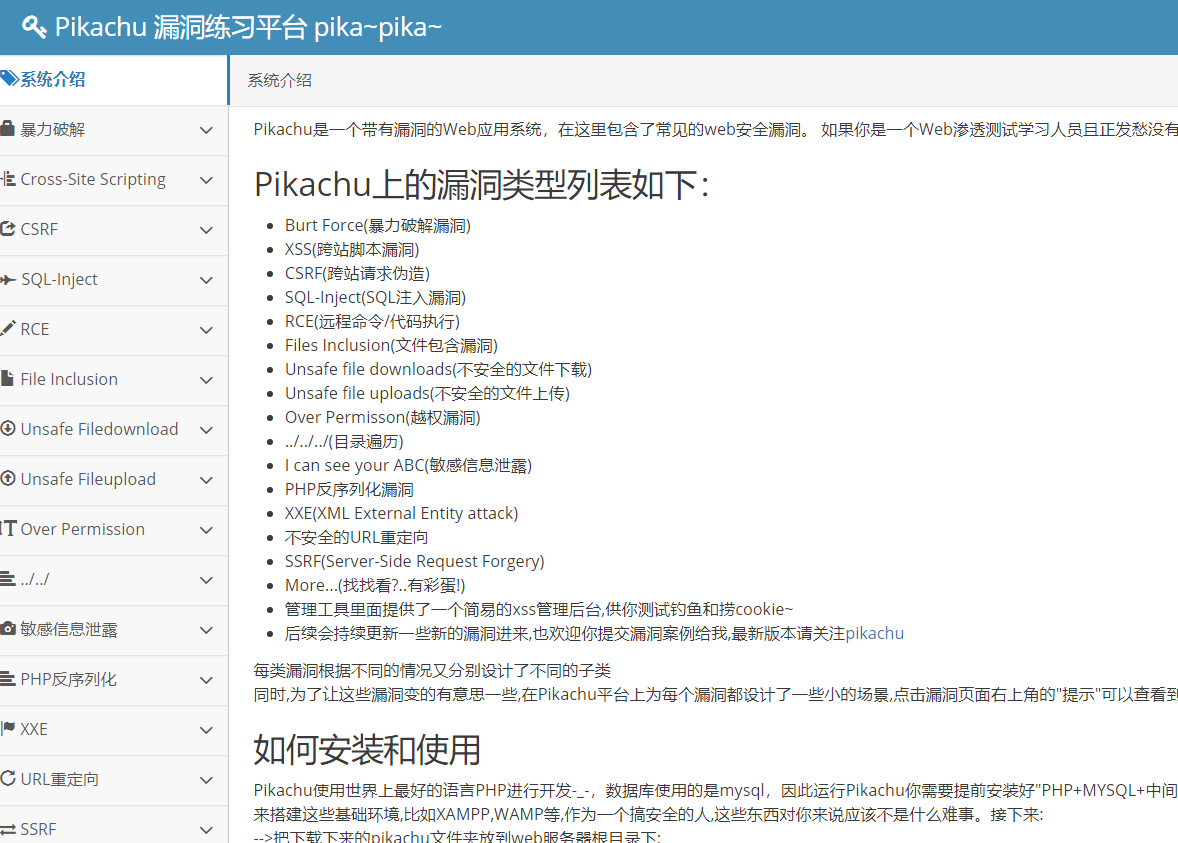Expand the URL重定向 chevron

[x=207, y=780]
